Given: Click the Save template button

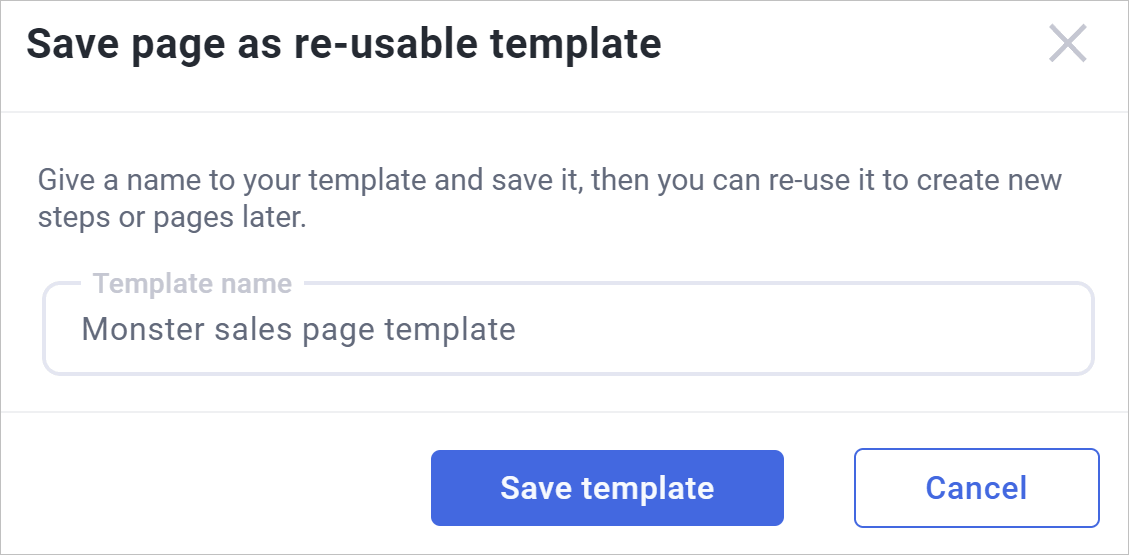Looking at the screenshot, I should 607,488.
